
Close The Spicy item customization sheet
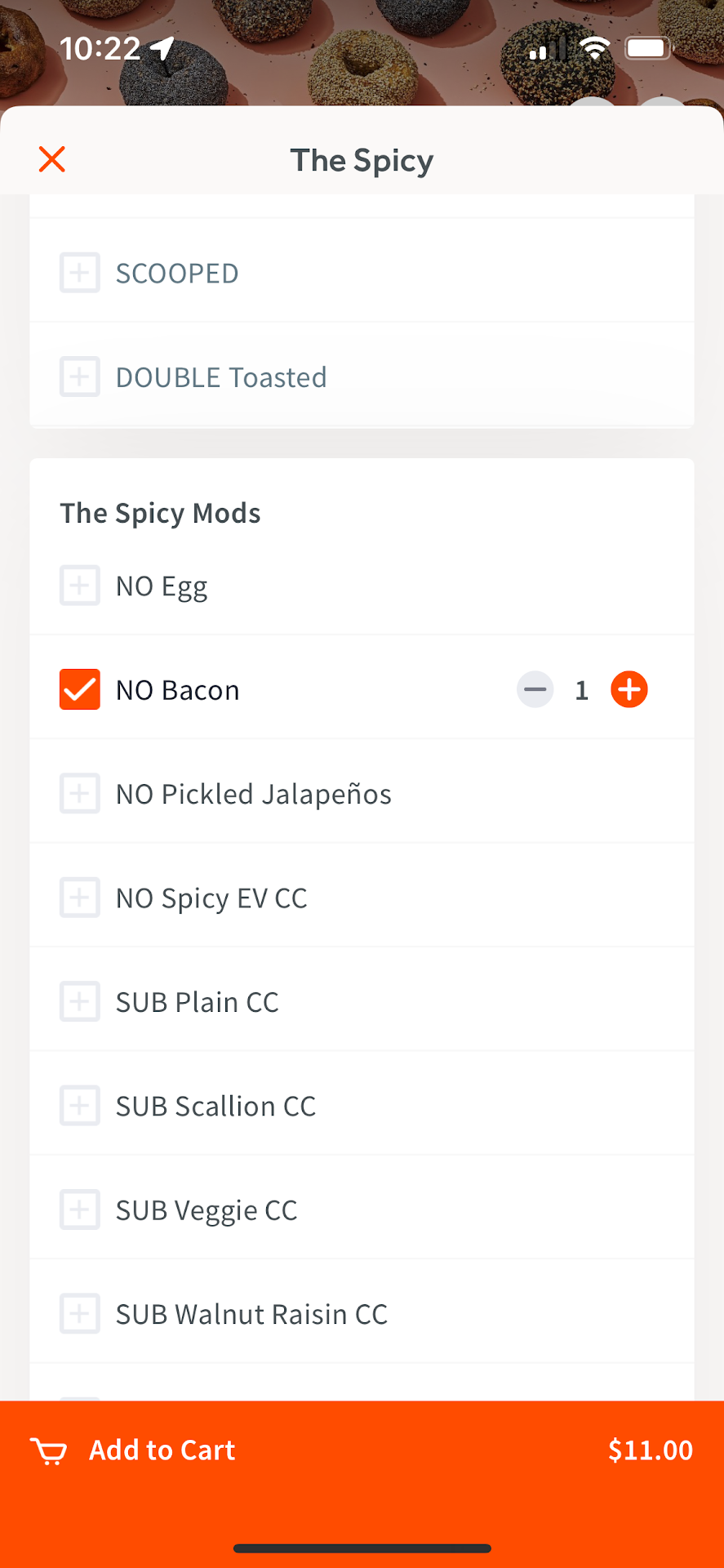(52, 159)
